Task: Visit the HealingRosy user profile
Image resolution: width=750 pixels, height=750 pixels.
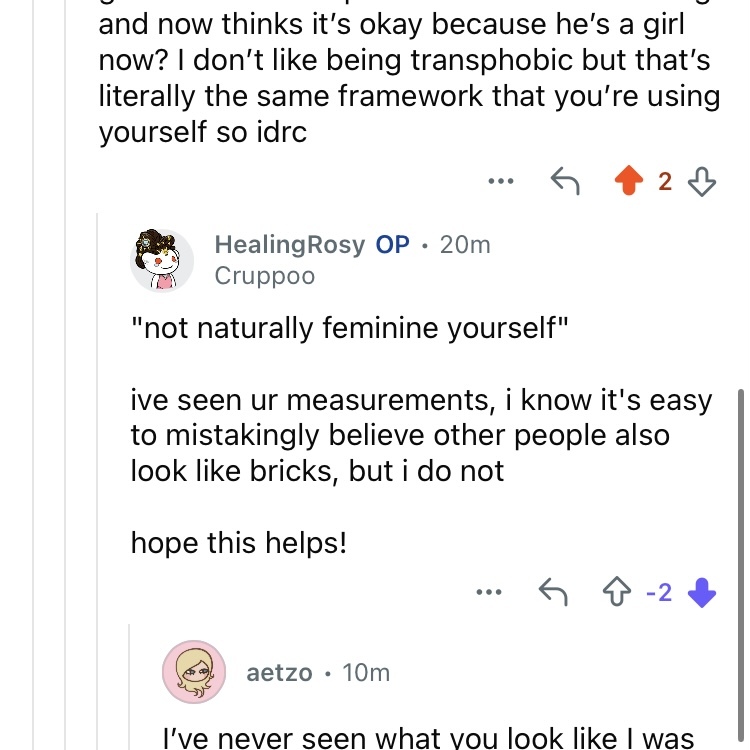Action: coord(289,245)
